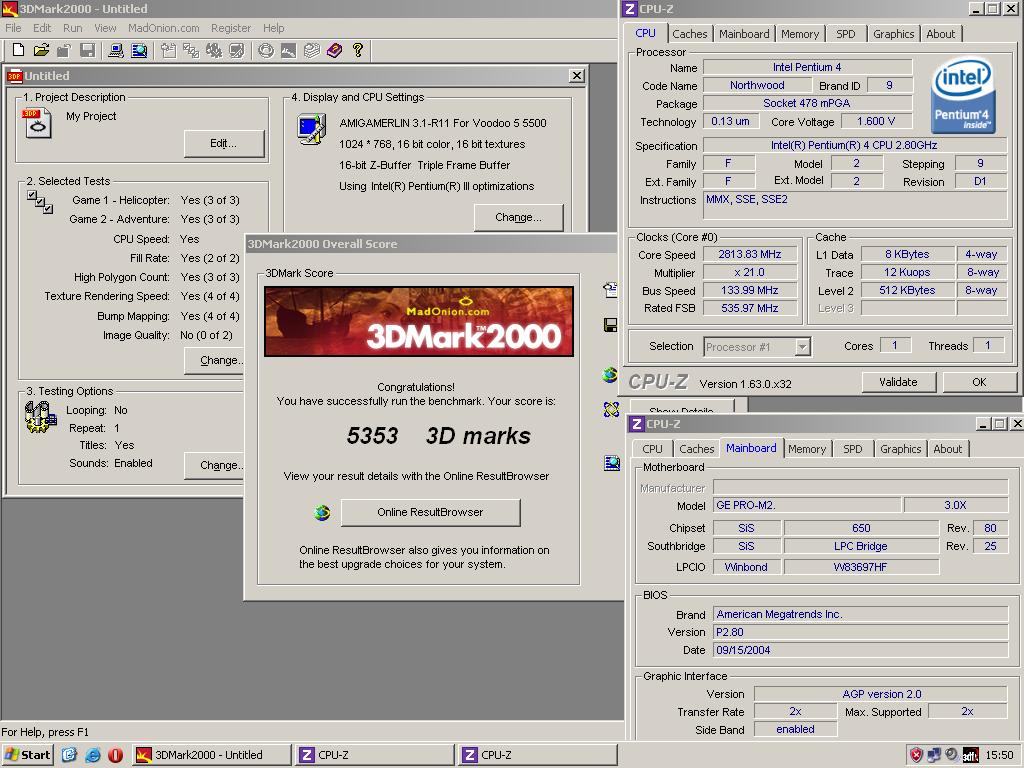
Task: Click the Show Desktop quick launch icon
Action: coord(69,755)
